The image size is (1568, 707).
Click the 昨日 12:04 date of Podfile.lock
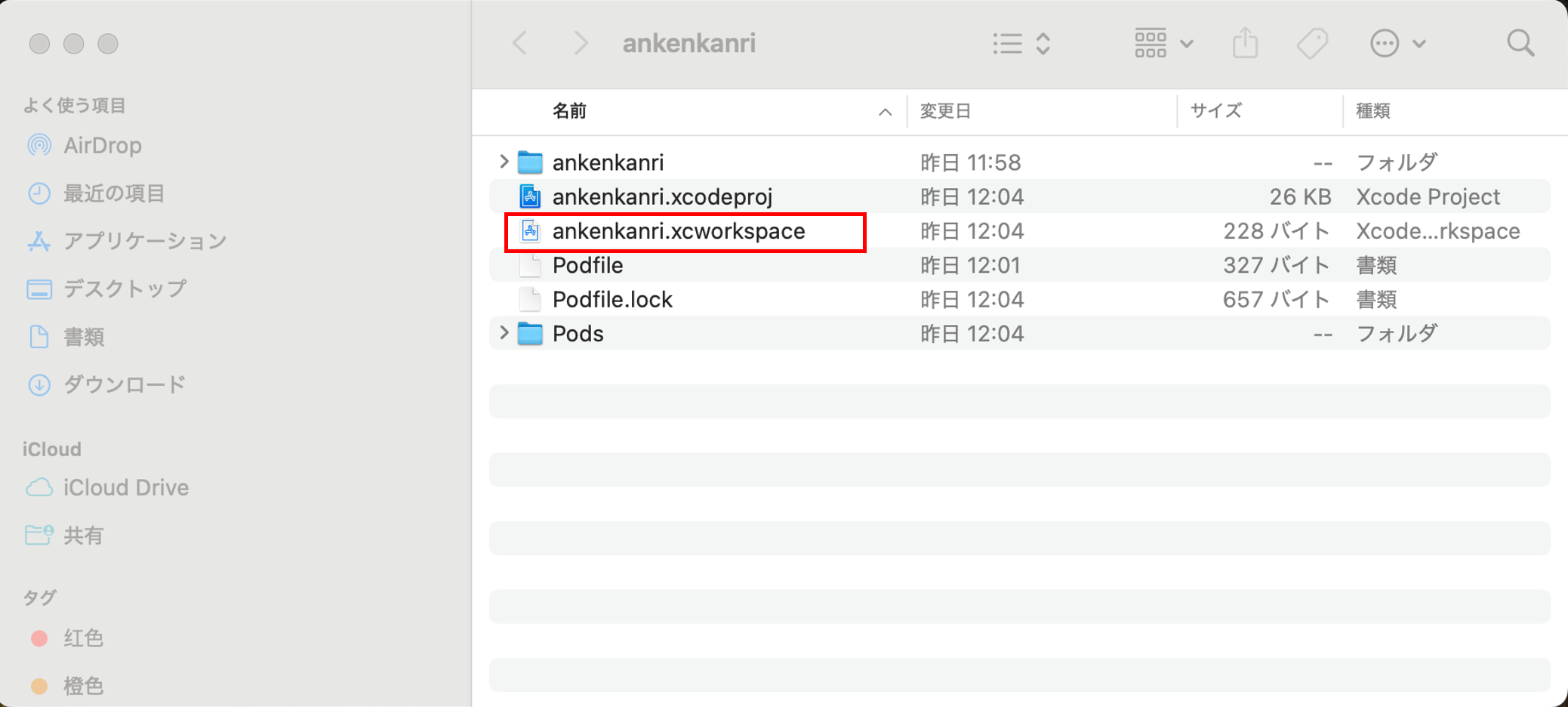972,299
